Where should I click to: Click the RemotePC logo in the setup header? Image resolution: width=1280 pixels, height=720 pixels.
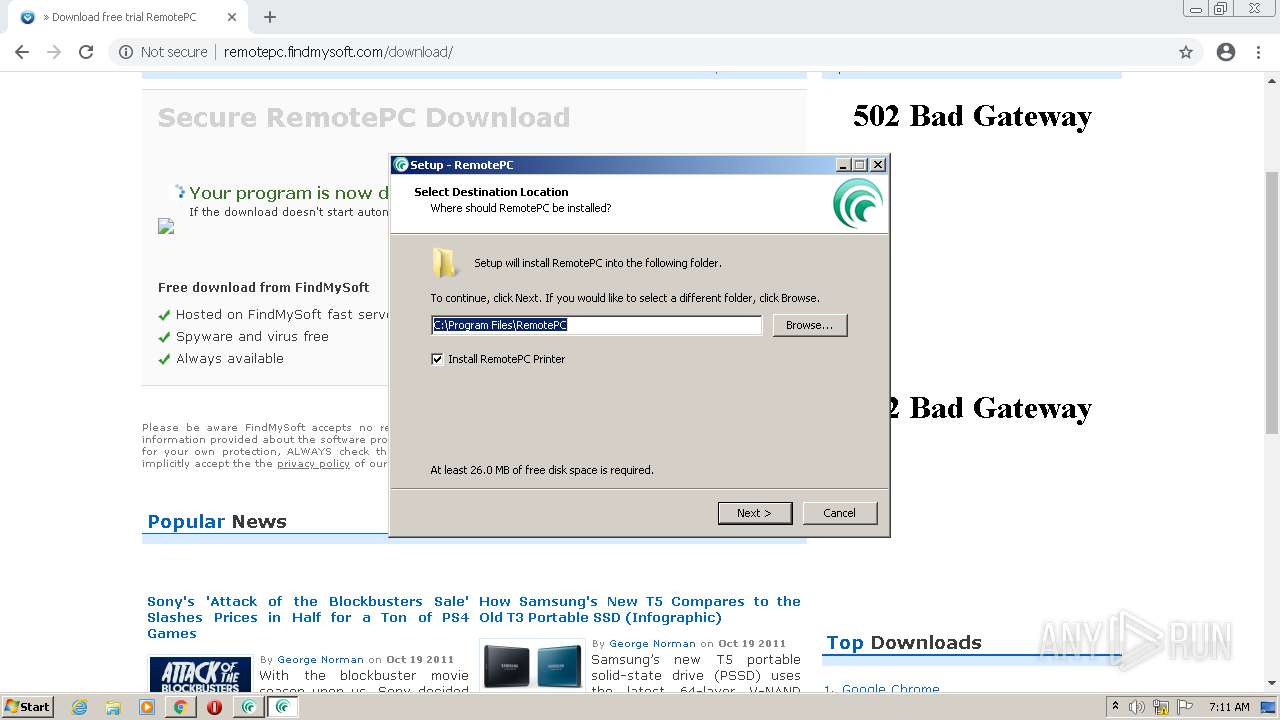[x=858, y=203]
